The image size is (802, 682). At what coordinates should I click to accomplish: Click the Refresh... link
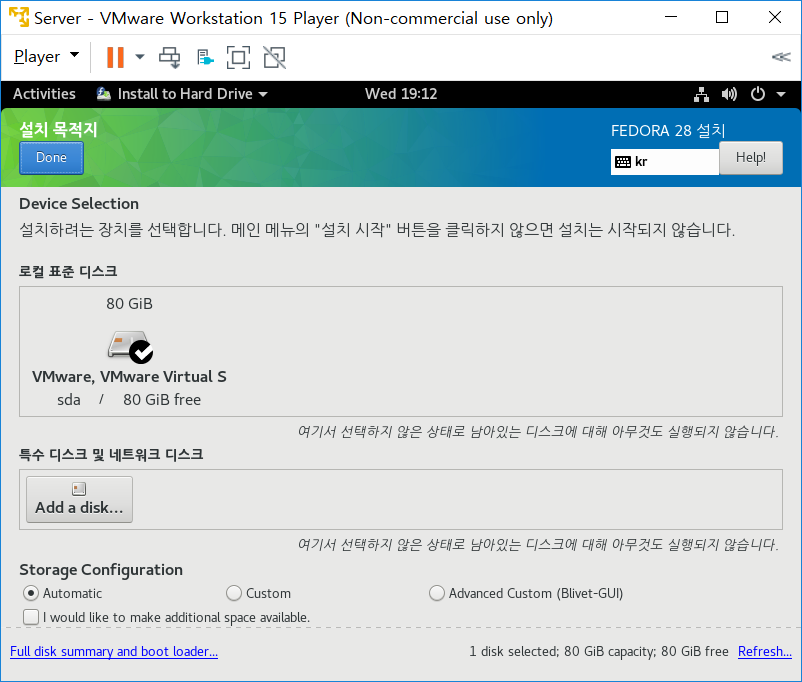pos(765,651)
